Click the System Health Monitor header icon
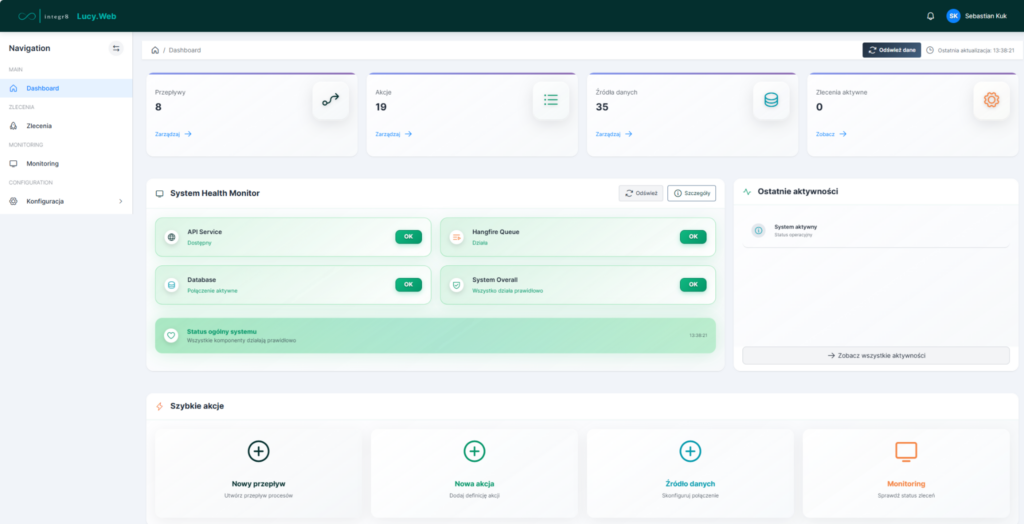The height and width of the screenshot is (524, 1024). (159, 193)
